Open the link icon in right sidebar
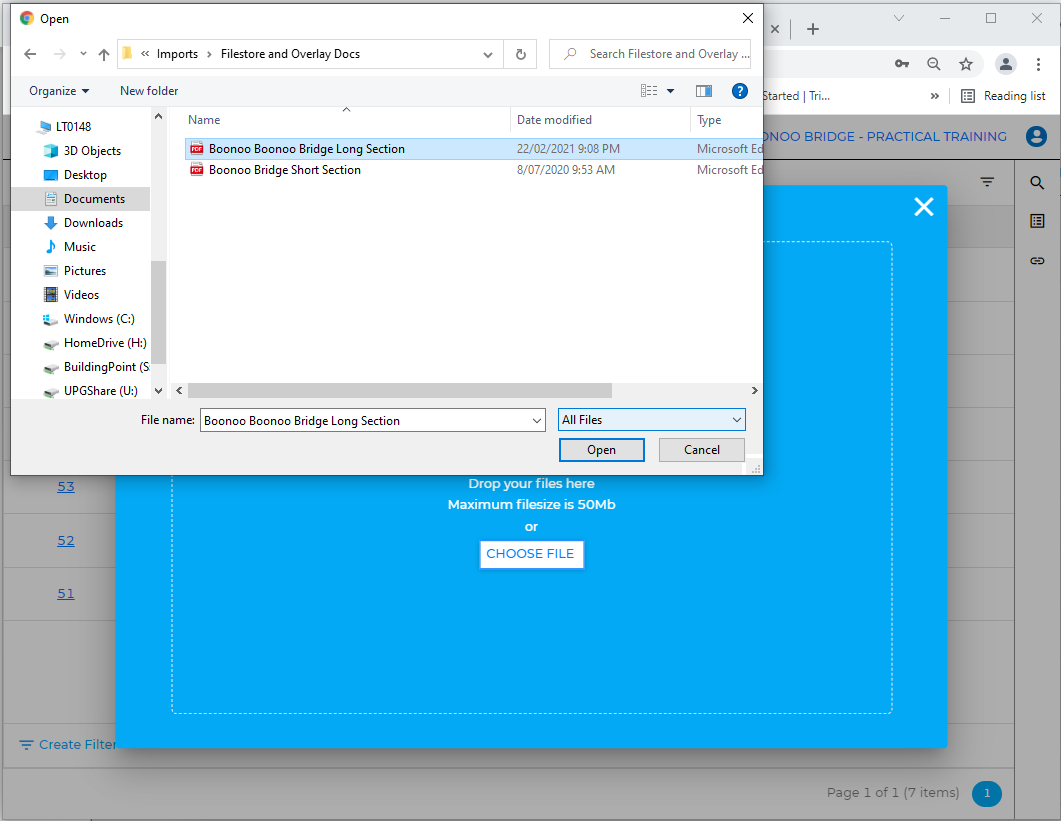Viewport: 1061px width, 821px height. (1037, 261)
